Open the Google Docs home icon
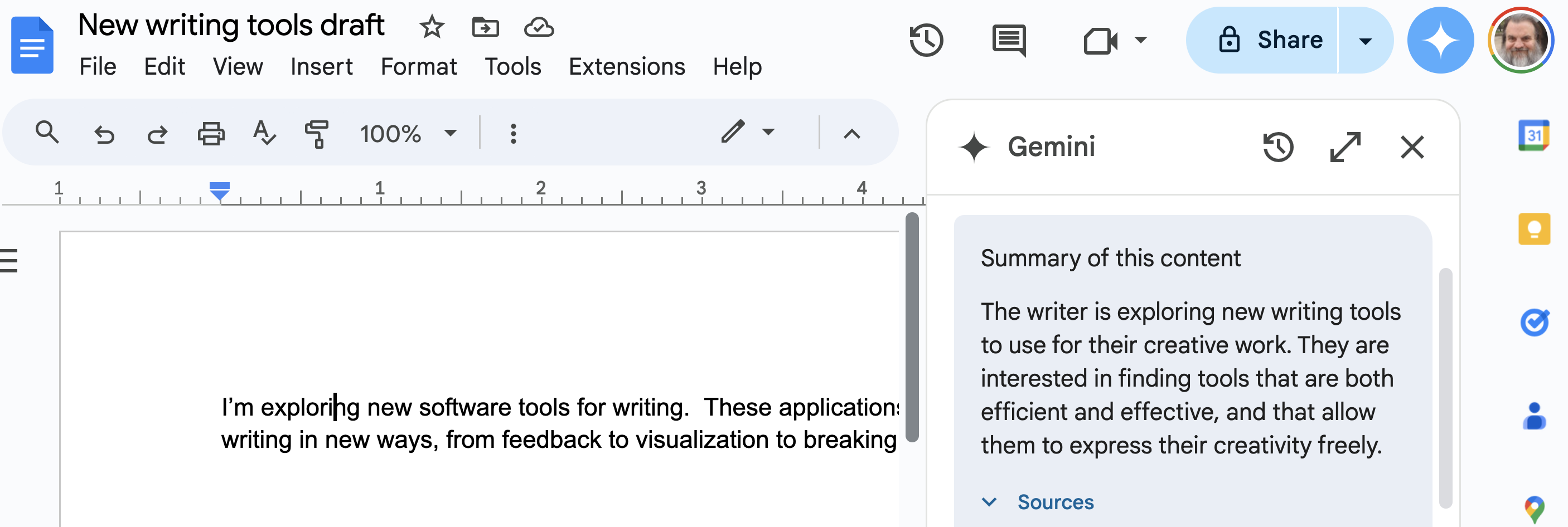The height and width of the screenshot is (527, 1568). pos(32,45)
